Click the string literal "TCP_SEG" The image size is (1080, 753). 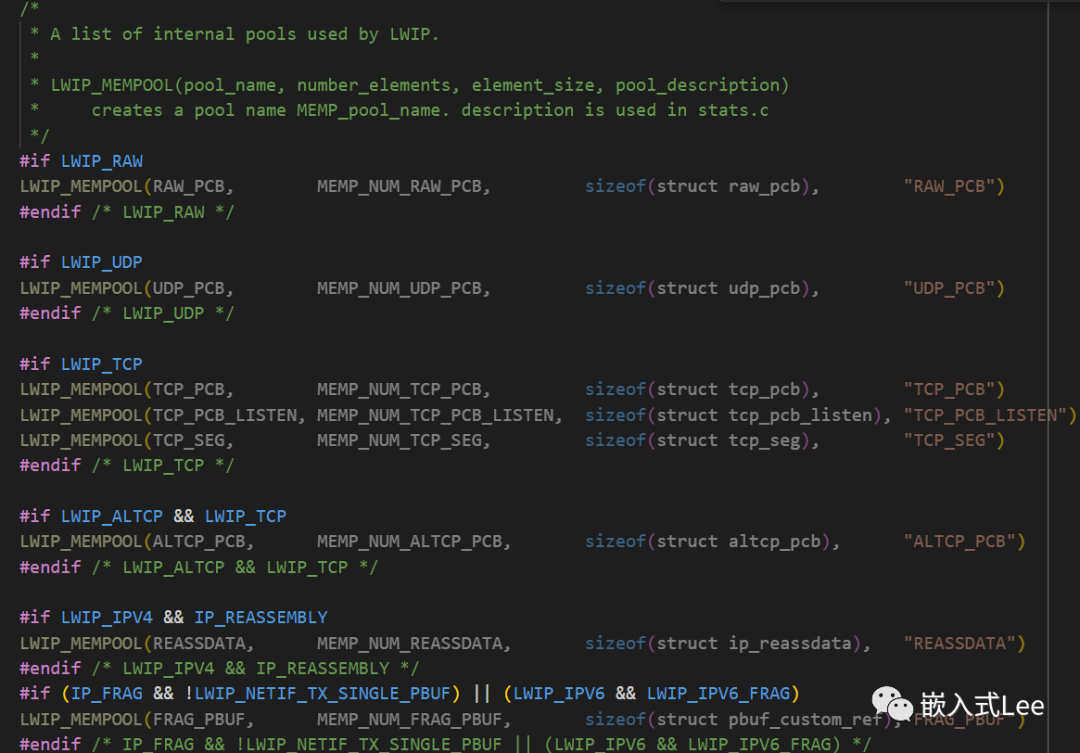point(949,440)
